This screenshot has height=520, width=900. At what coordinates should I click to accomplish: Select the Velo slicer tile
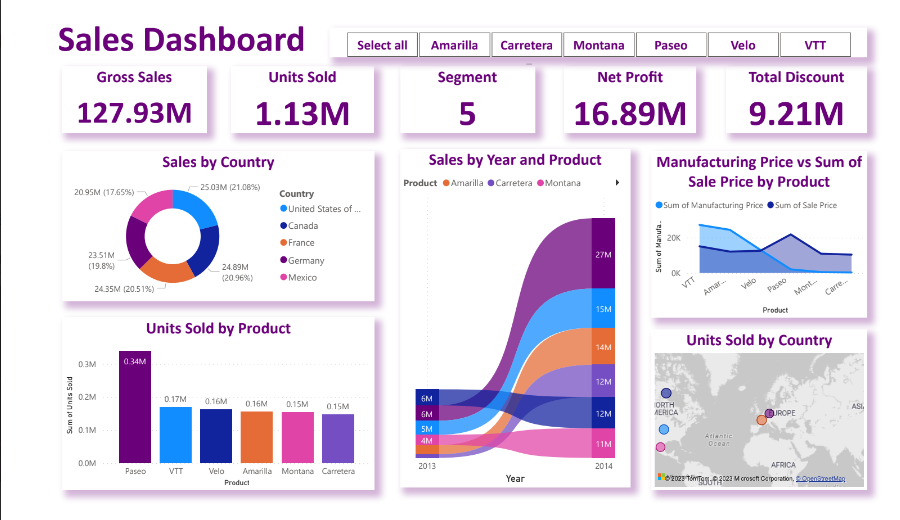click(742, 45)
